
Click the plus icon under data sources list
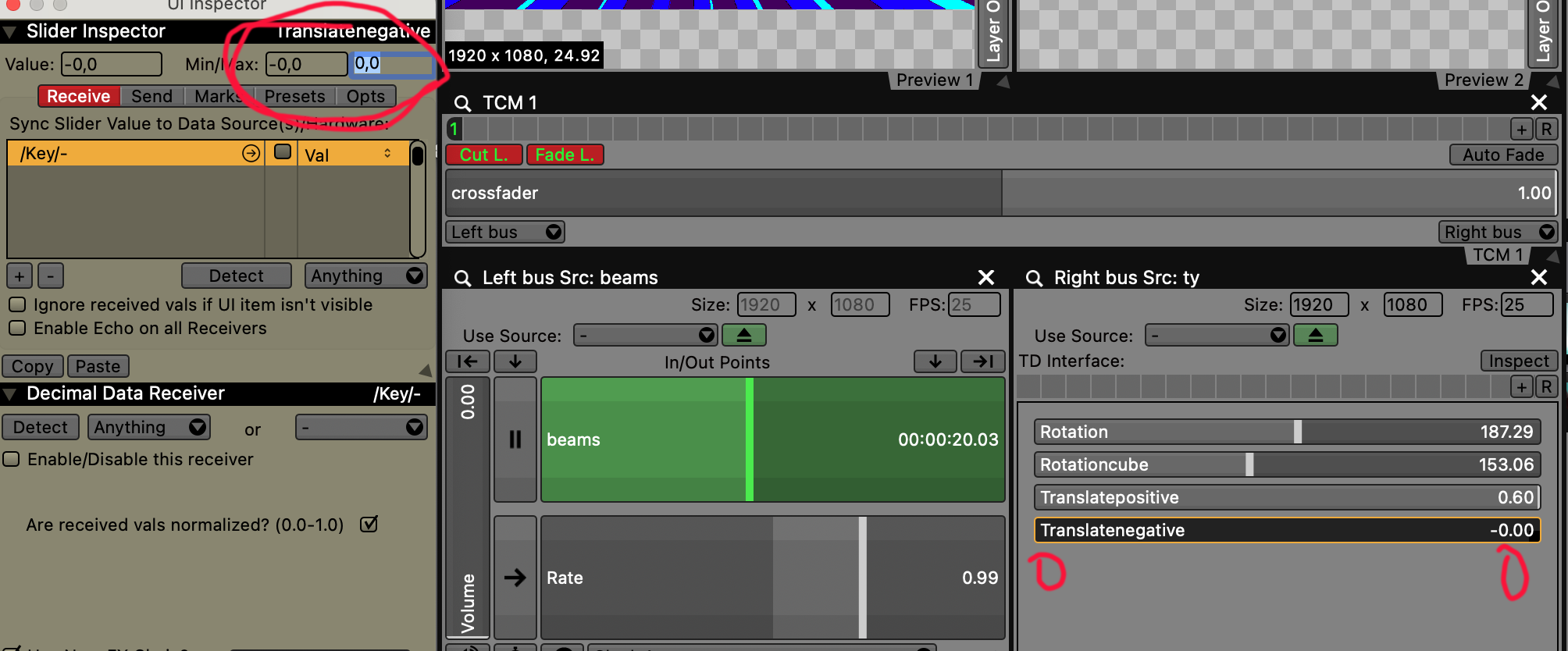tap(20, 276)
